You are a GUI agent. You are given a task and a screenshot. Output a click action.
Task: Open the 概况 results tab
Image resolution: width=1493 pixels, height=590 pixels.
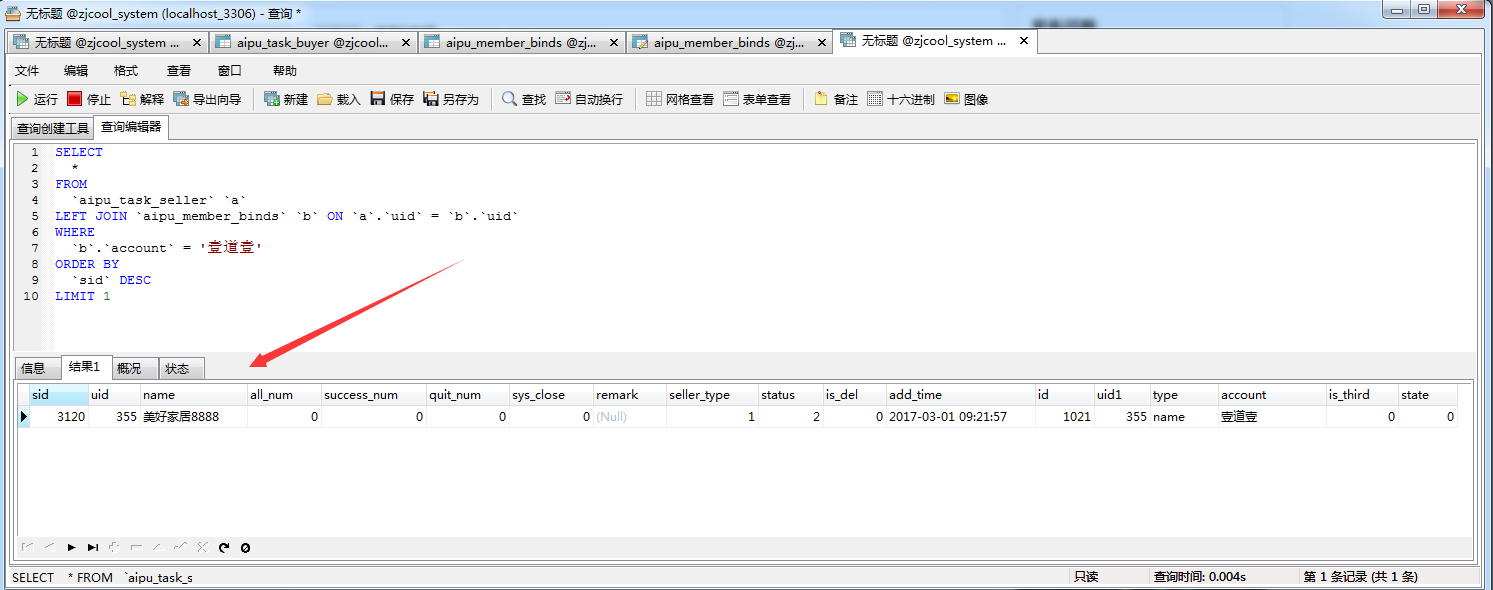[129, 368]
